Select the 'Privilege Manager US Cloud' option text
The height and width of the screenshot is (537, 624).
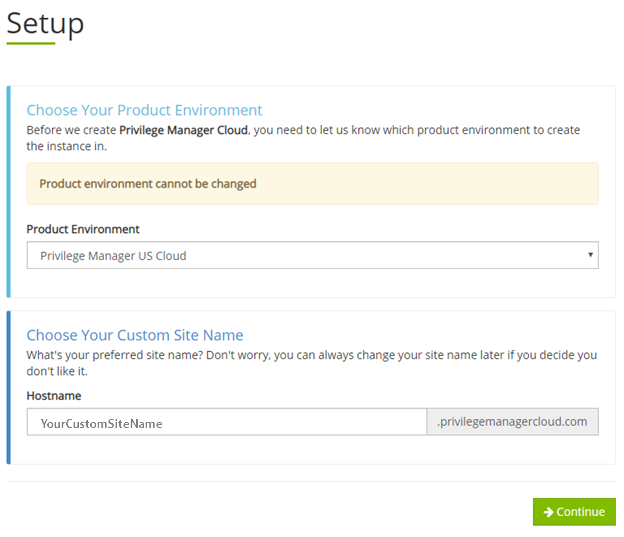[x=113, y=256]
